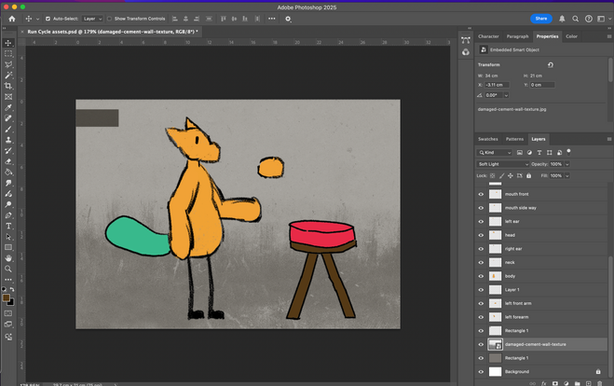Switch to the Swatches tab

[x=488, y=139]
